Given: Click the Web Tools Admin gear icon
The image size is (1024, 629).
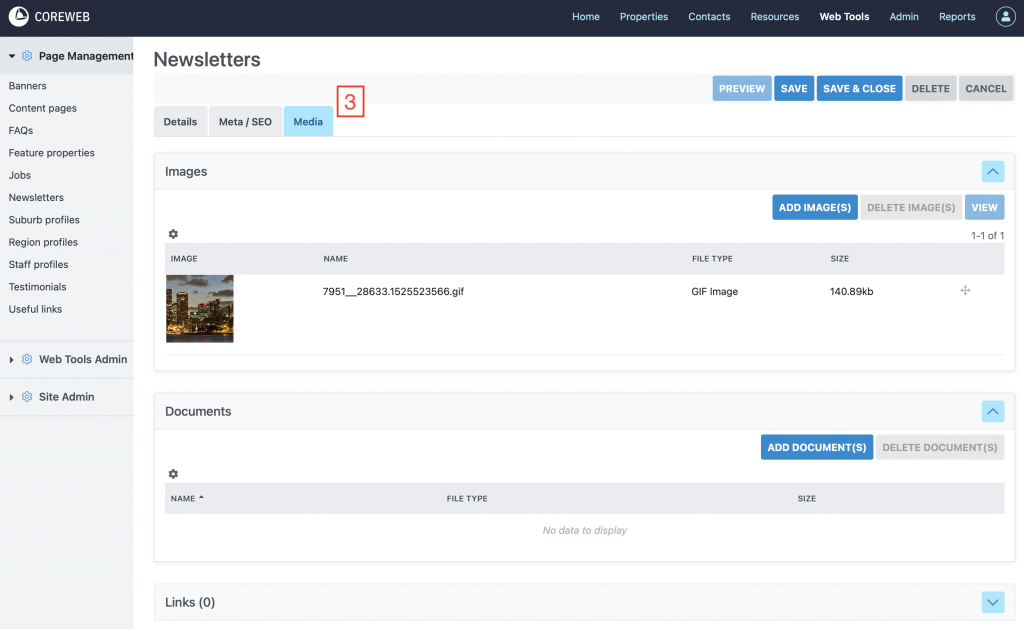Looking at the screenshot, I should (27, 360).
